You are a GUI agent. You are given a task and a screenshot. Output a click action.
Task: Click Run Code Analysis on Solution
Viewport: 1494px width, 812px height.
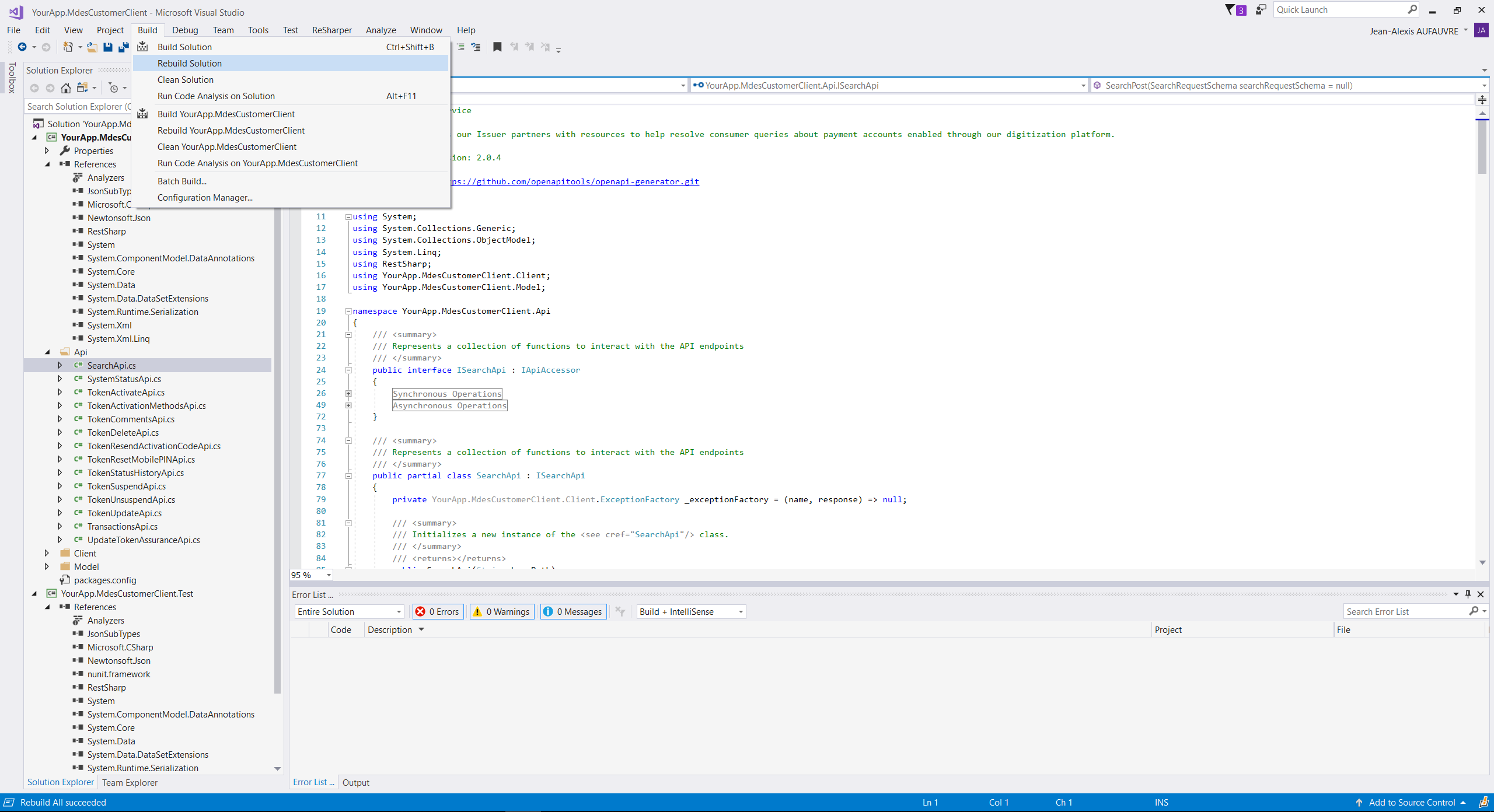tap(290, 96)
